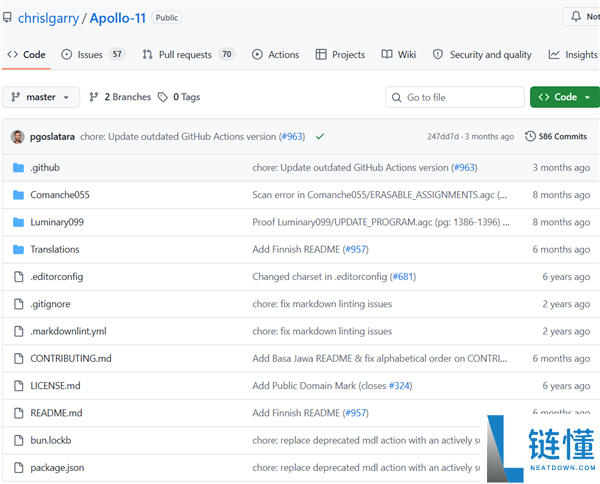The width and height of the screenshot is (600, 484).
Task: Open .gitignore 'fix markdown linting issues' commit
Action: point(322,304)
